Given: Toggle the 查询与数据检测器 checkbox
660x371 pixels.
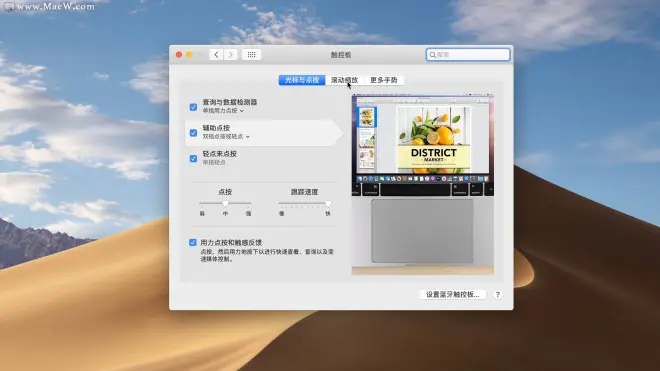Looking at the screenshot, I should click(193, 107).
